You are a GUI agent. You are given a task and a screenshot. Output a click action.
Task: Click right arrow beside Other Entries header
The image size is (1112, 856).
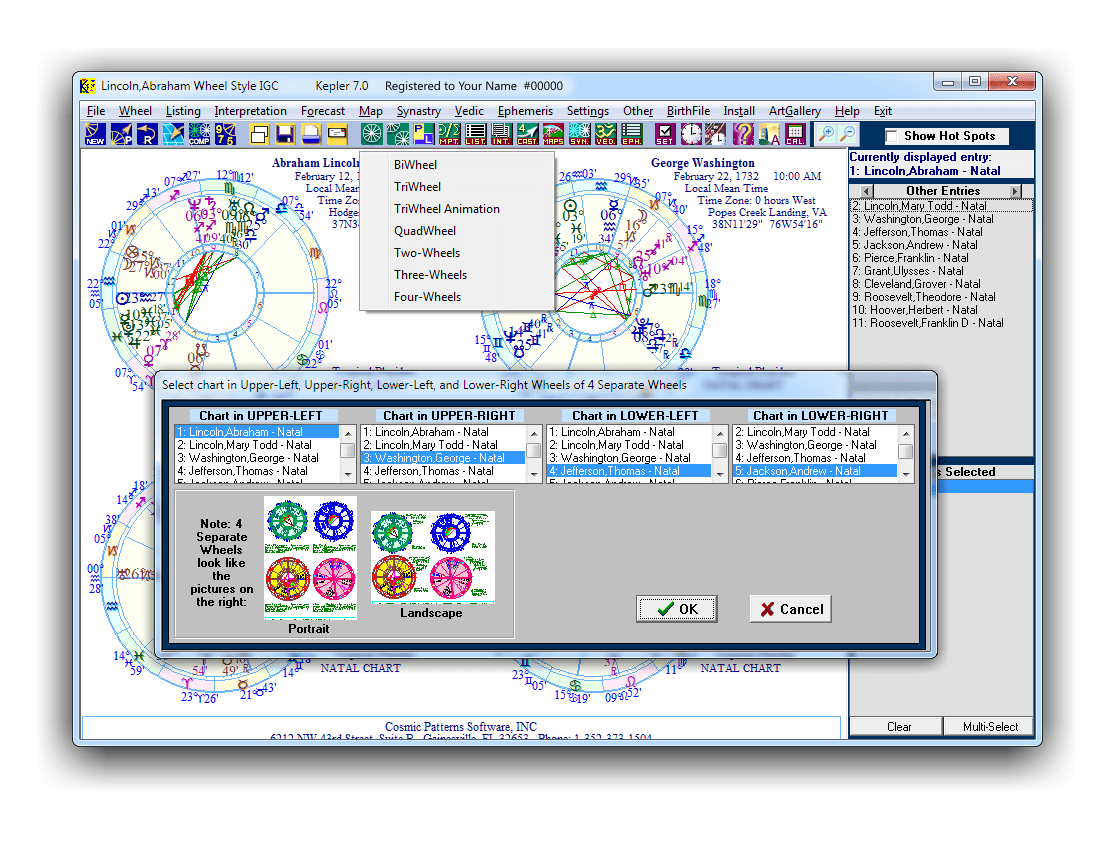click(1015, 191)
